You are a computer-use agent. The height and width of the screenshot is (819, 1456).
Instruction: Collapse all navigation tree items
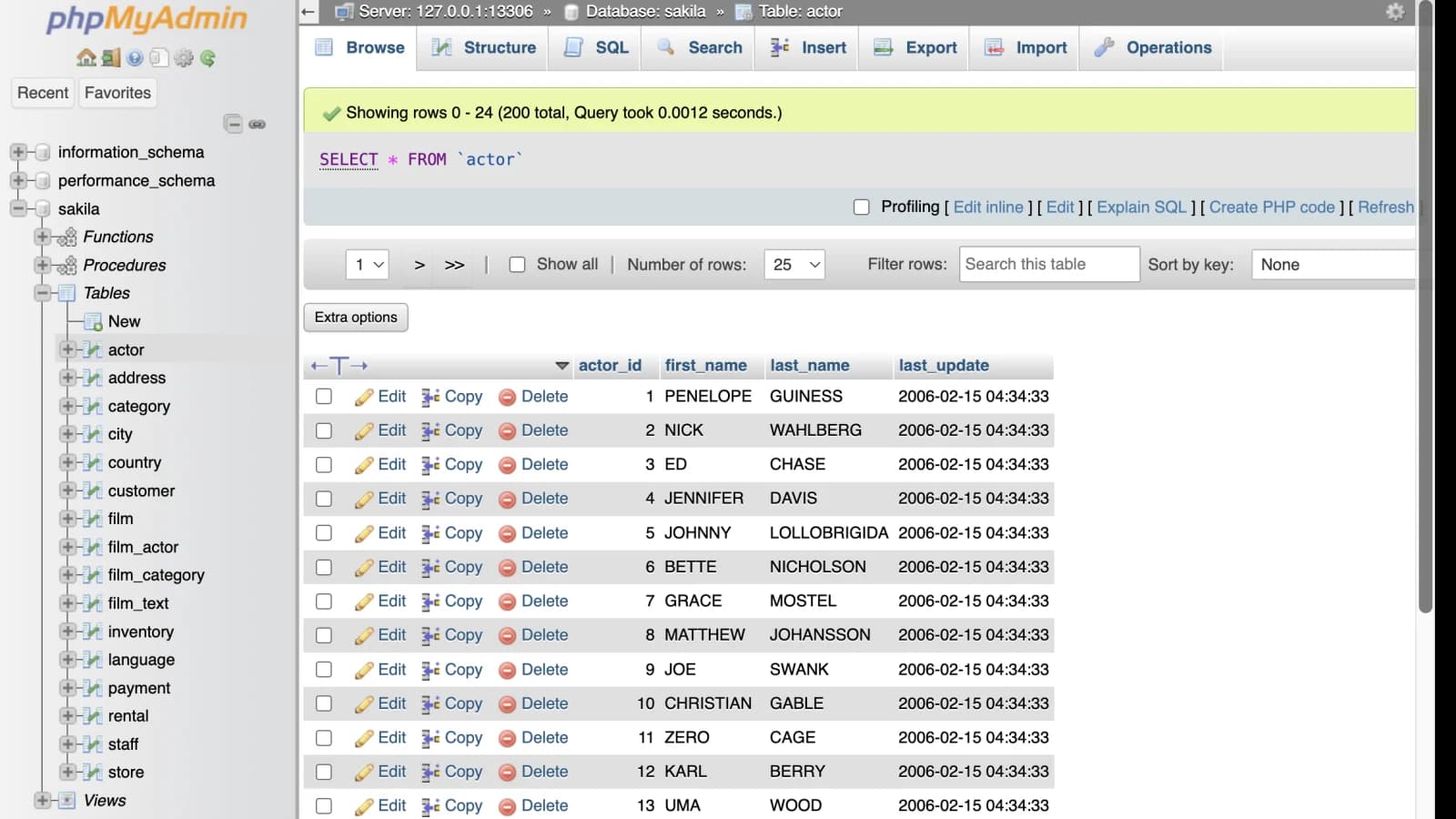pos(234,124)
